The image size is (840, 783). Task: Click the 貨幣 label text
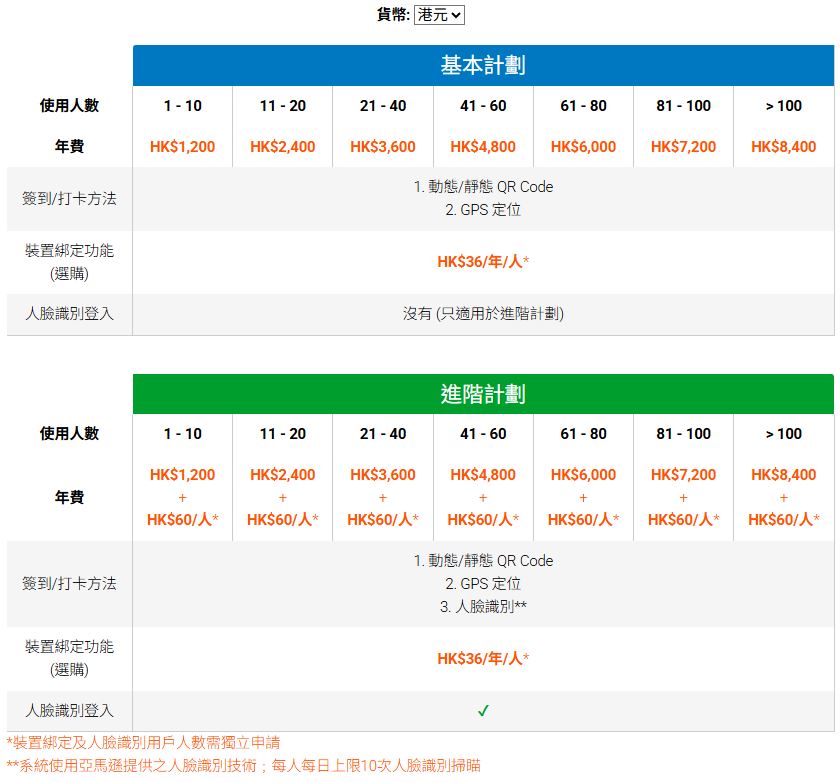point(392,15)
